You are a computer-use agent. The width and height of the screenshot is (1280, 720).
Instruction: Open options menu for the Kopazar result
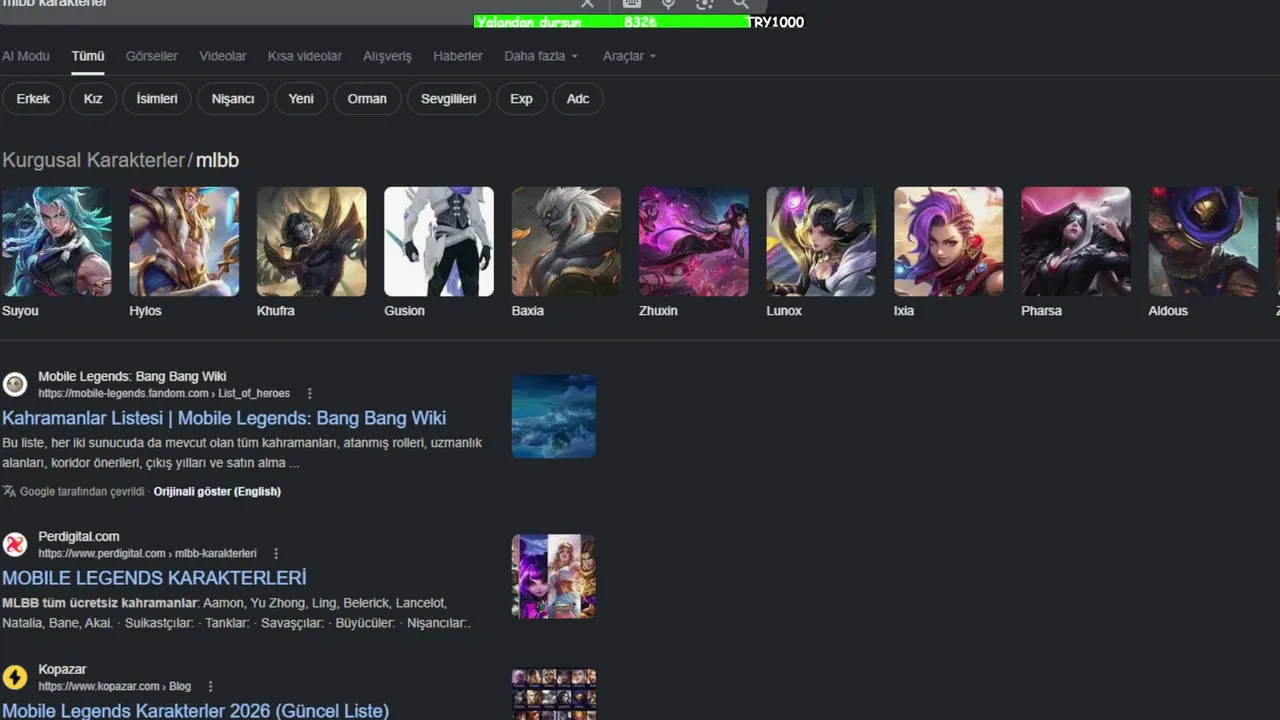(211, 687)
